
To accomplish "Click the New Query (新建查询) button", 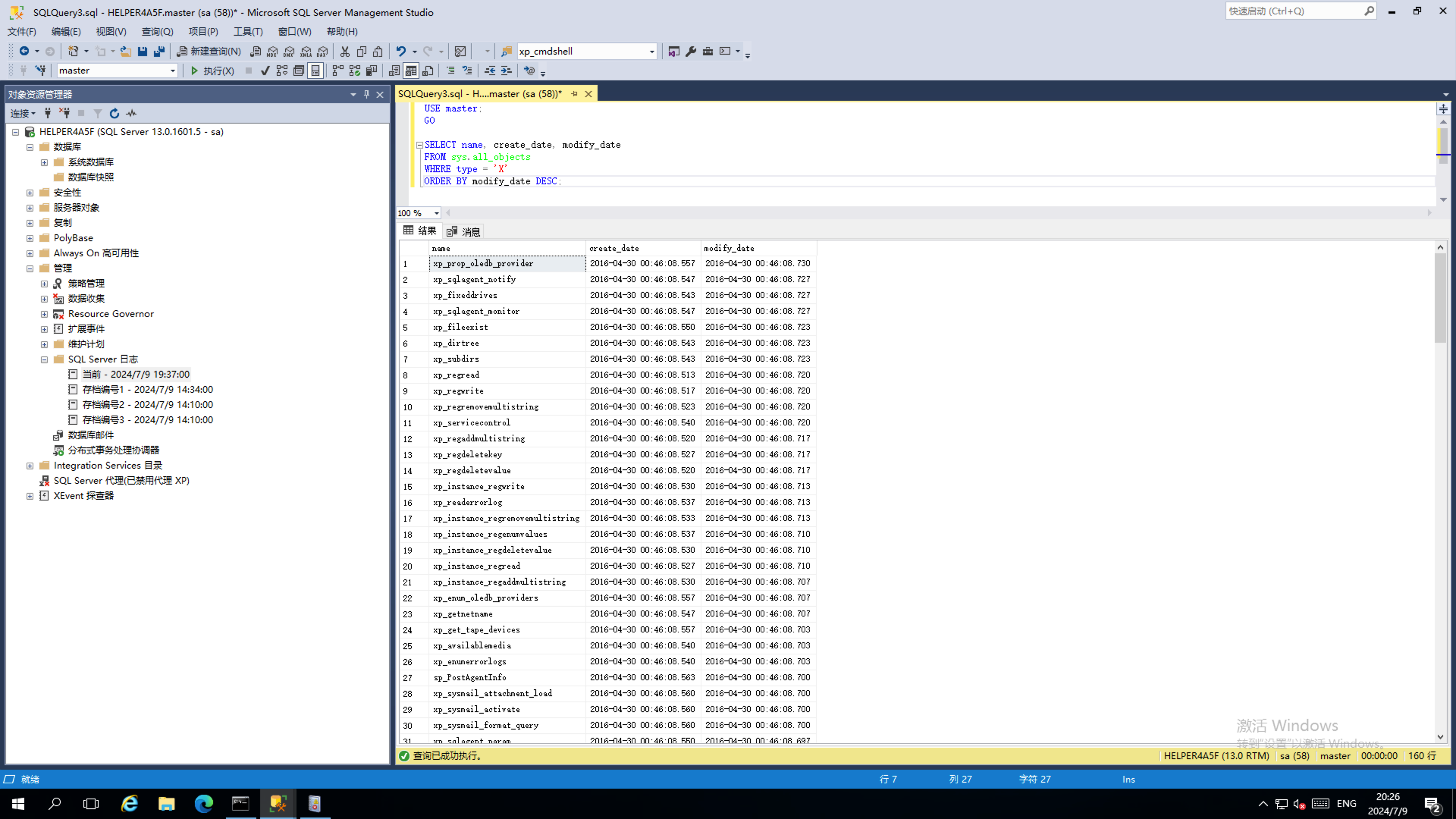I will click(209, 52).
